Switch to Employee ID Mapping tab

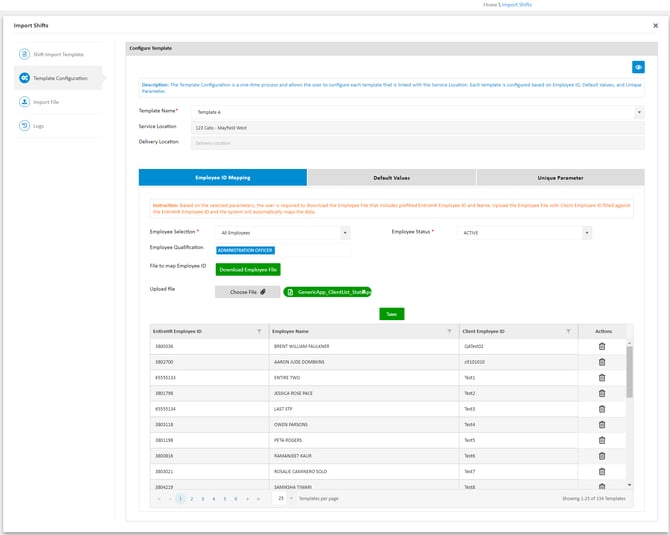click(223, 177)
